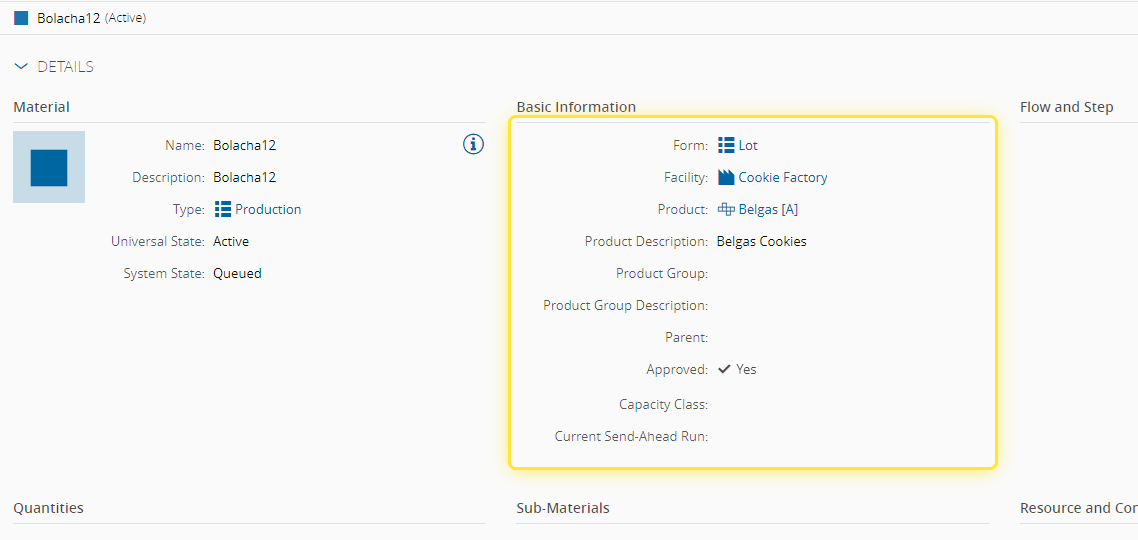Click the Belgas product icon
This screenshot has height=540, width=1138.
pyautogui.click(x=726, y=209)
